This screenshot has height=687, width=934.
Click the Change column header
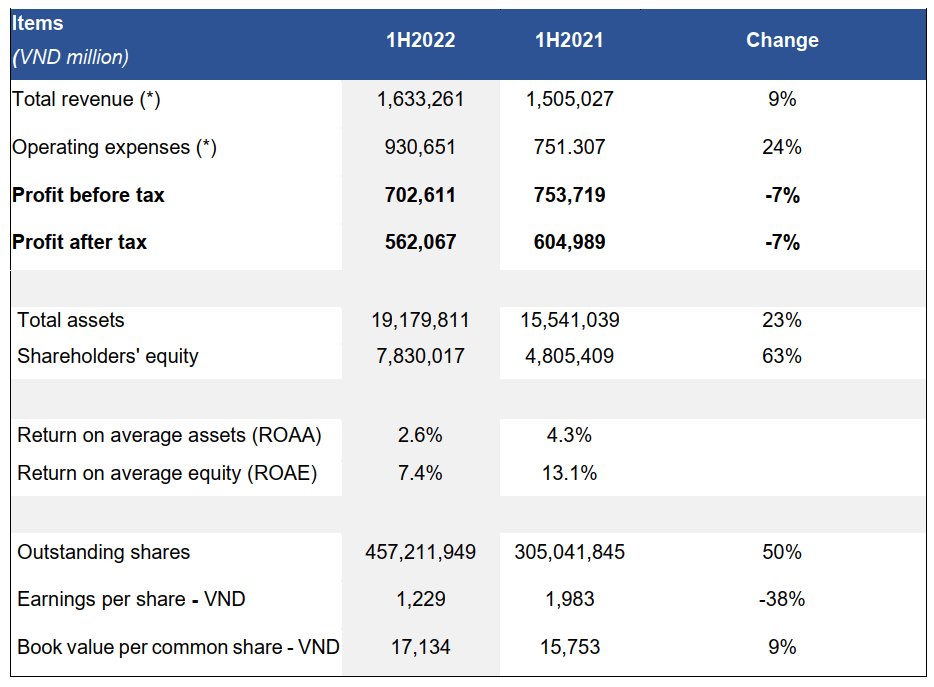click(782, 41)
